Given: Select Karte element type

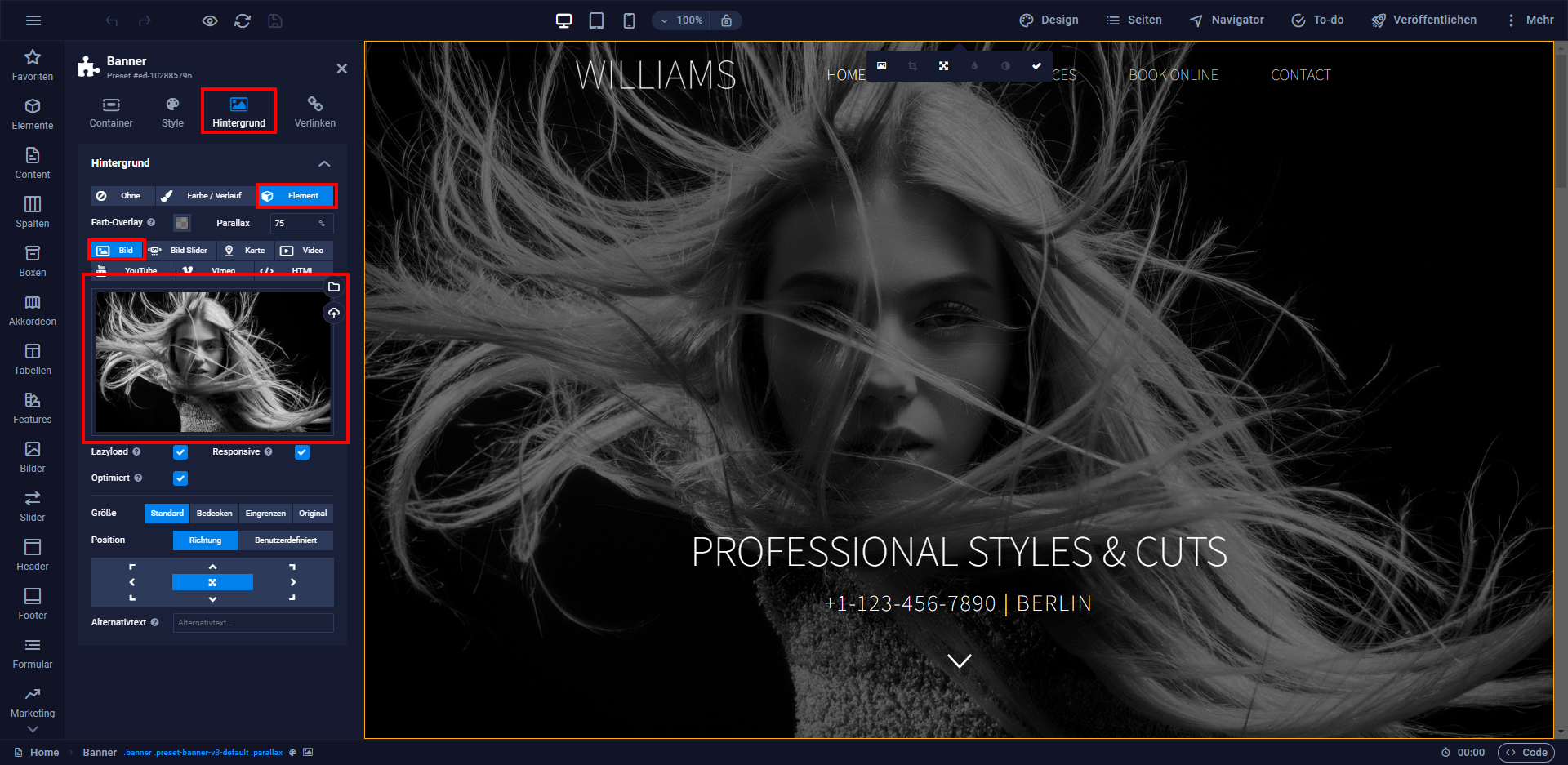Looking at the screenshot, I should [245, 251].
